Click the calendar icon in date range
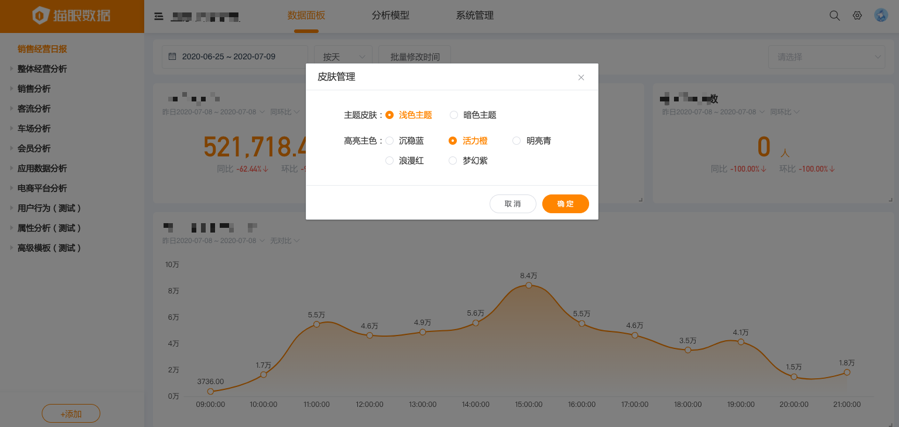Screen dimensions: 899x427 172,57
